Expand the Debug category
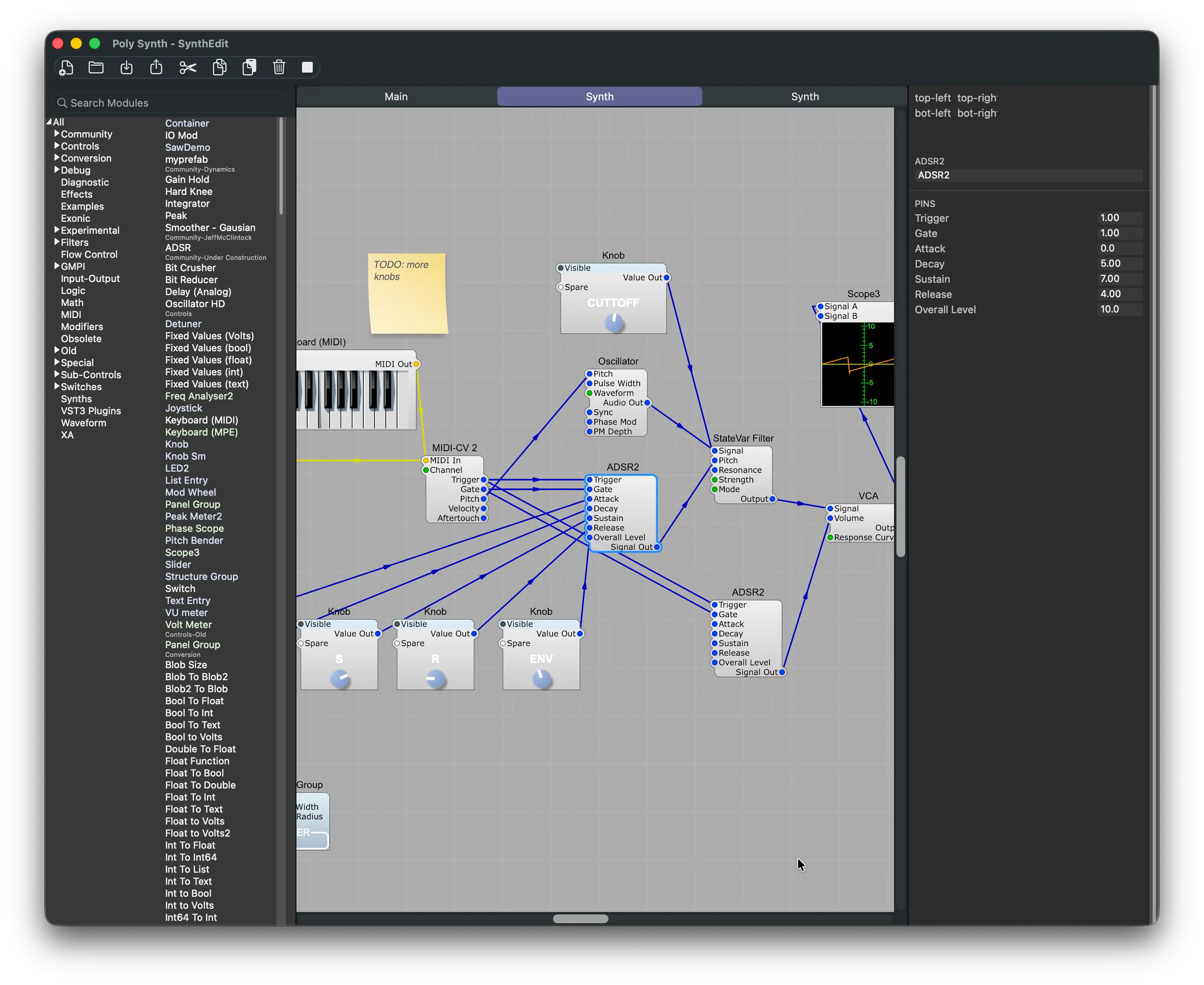Image resolution: width=1204 pixels, height=985 pixels. click(x=57, y=170)
